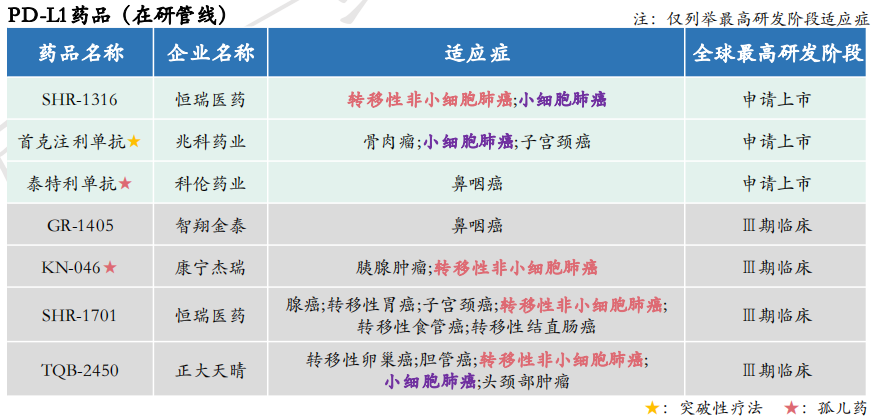The image size is (877, 420).
Task: Click the indication 转移性胃癌
Action: pos(371,305)
